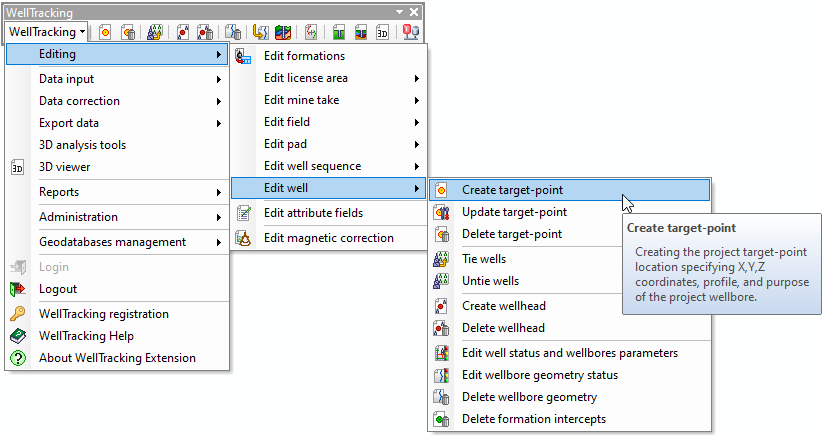
Task: Open the toolbar options arrow in title bar
Action: pyautogui.click(x=399, y=12)
